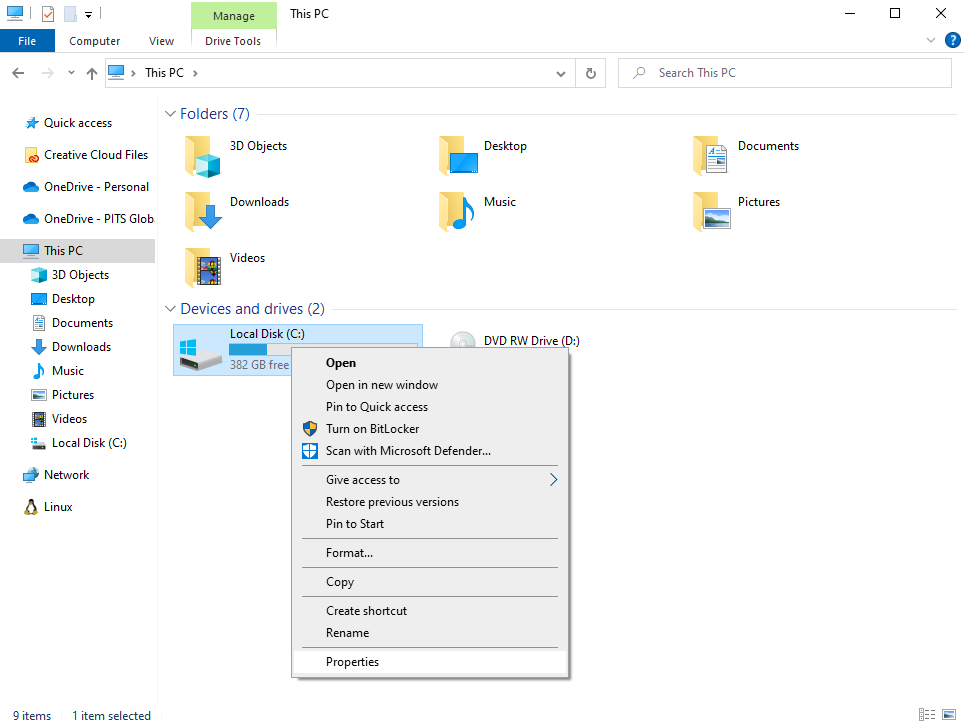Click the help question mark icon
Viewport: 964px width, 725px height.
pos(952,41)
